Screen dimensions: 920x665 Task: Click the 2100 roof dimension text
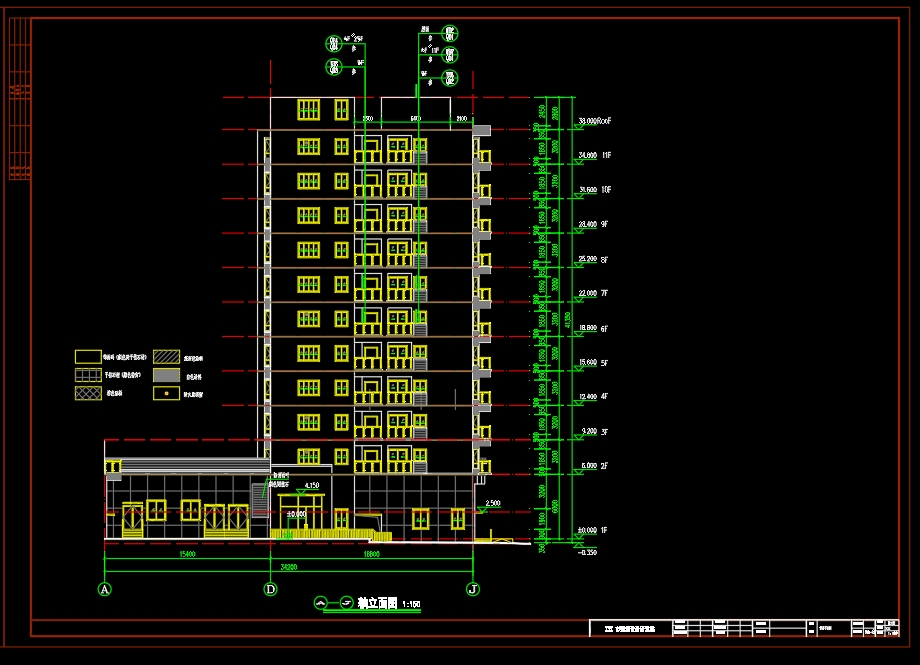pos(462,119)
